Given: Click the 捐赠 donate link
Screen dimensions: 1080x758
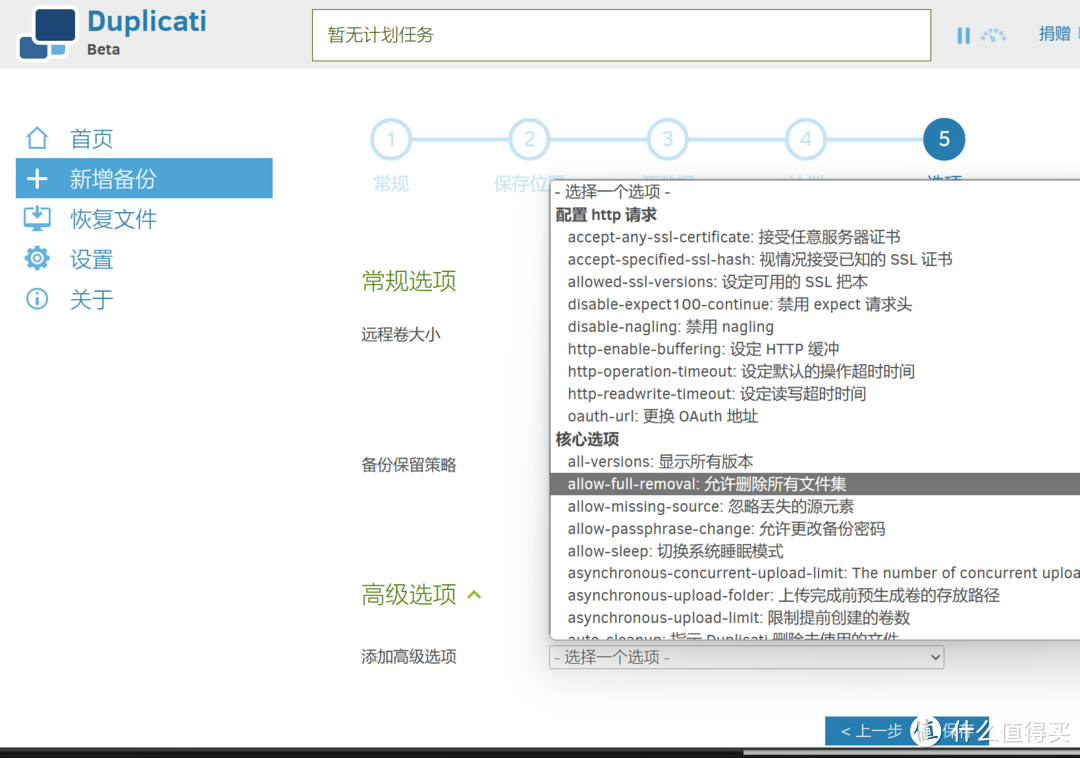Looking at the screenshot, I should click(x=1055, y=34).
